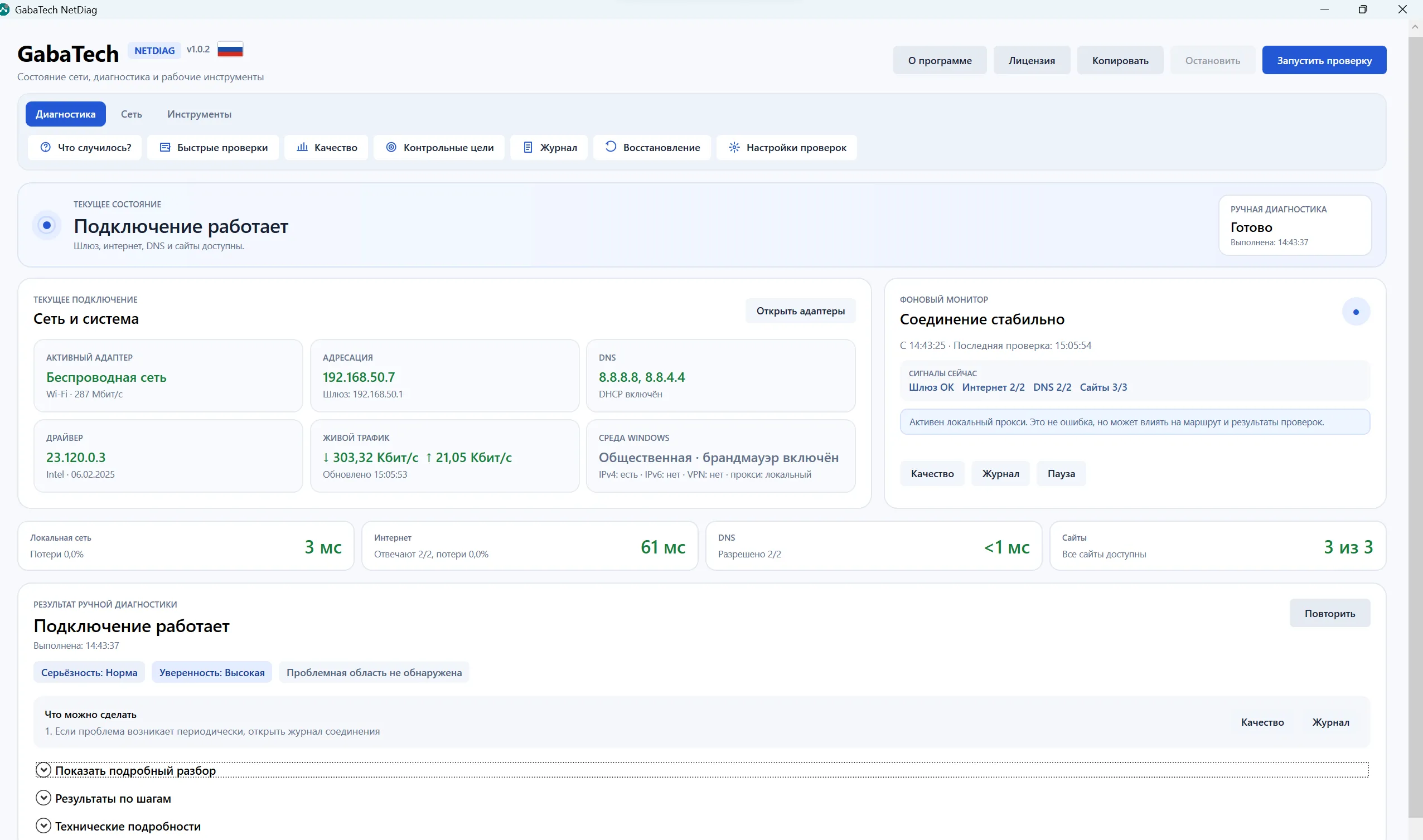This screenshot has width=1423, height=840.
Task: Click "Журнал" in "Что можно сделать" box
Action: [x=1330, y=722]
